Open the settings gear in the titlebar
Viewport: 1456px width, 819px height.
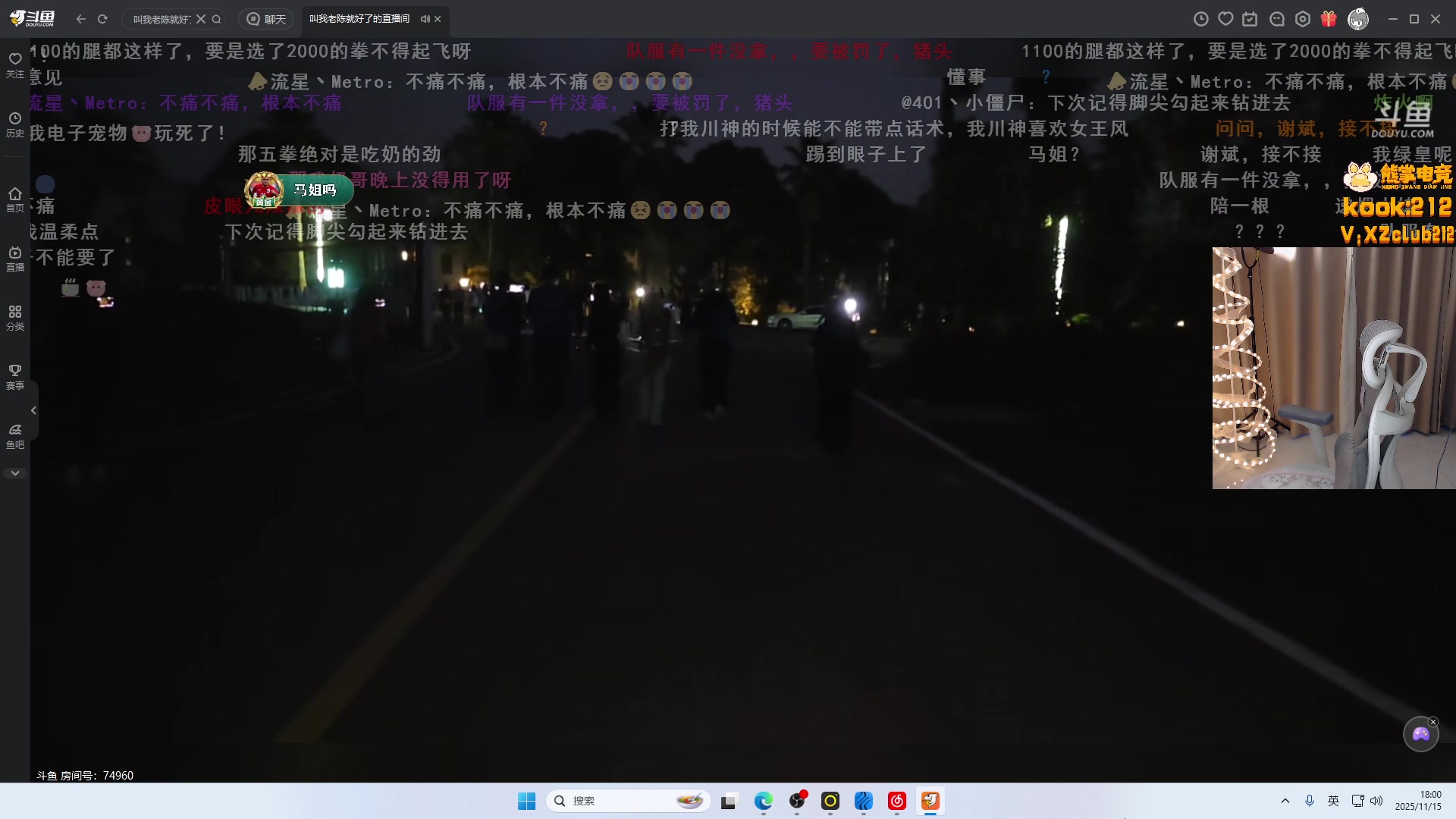[1302, 19]
